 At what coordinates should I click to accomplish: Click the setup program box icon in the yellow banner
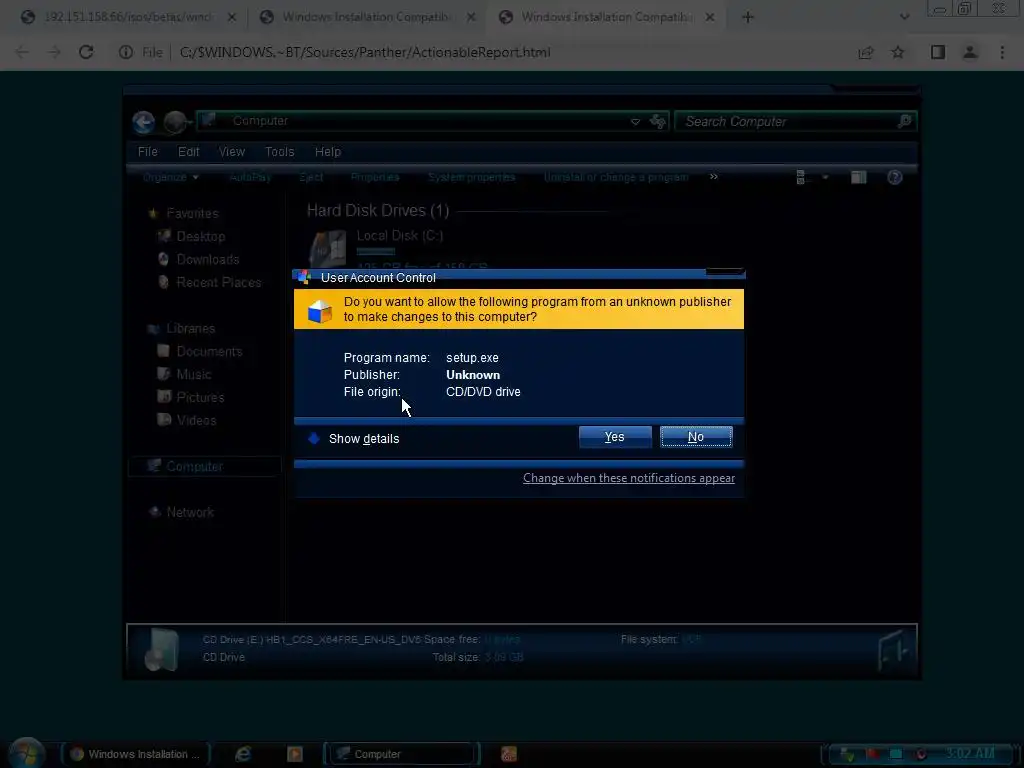(x=319, y=311)
